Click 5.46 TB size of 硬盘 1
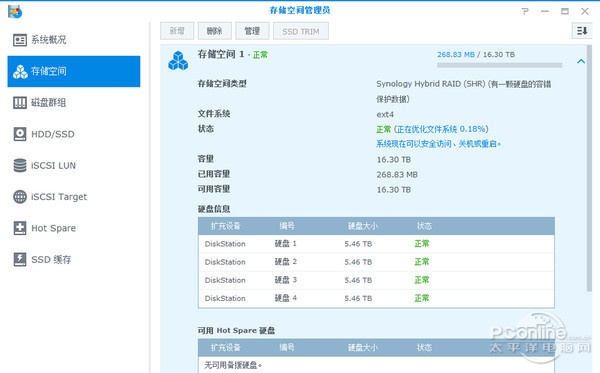Screen dimensions: 600x373 pyautogui.click(x=358, y=244)
